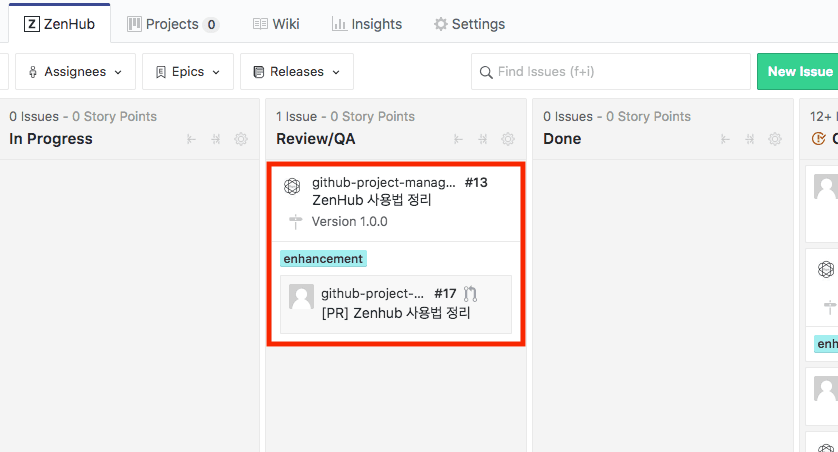The image size is (838, 452).
Task: Open In Progress pipeline gear settings
Action: 241,139
